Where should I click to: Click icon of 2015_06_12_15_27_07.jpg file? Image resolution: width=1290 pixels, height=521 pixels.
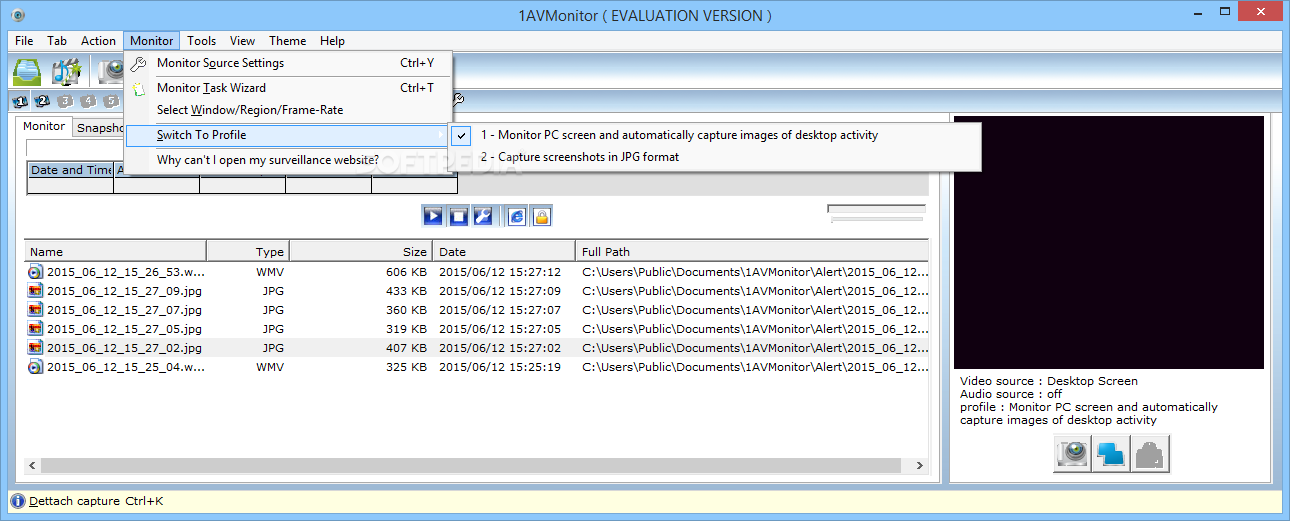[36, 310]
